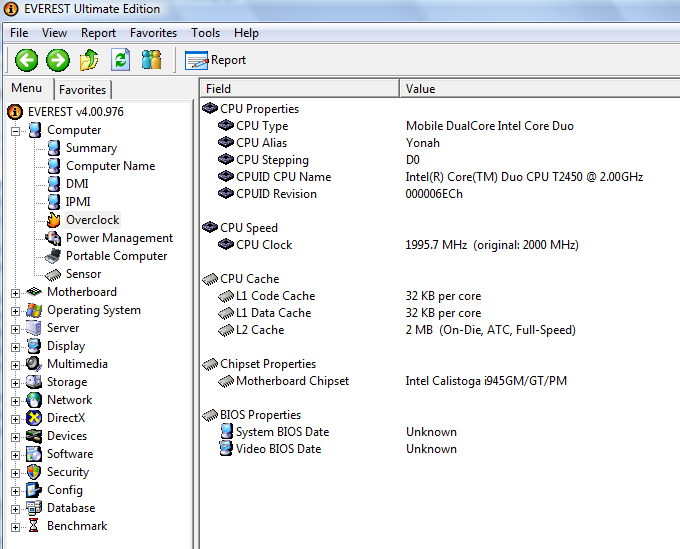Click the Network globe icon
680x549 pixels.
coord(34,400)
